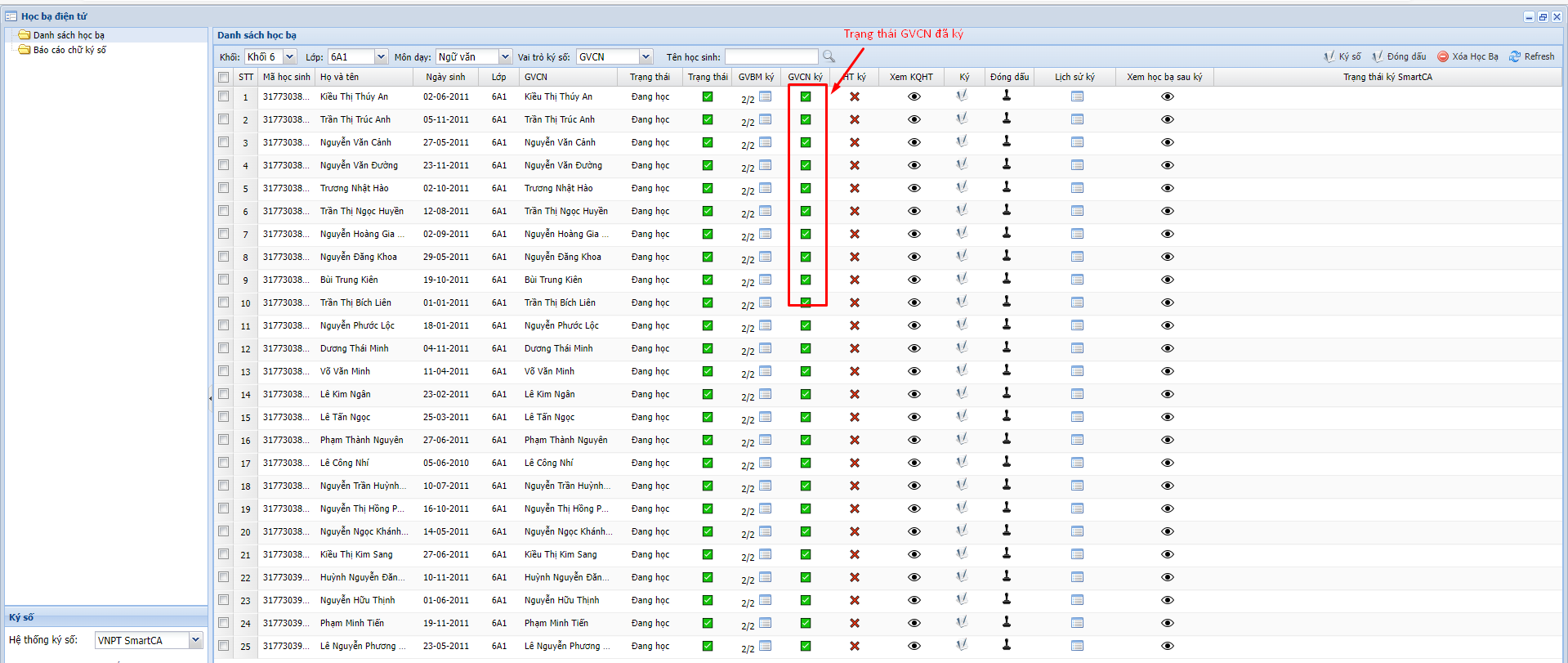The width and height of the screenshot is (1568, 663).
Task: View signed record for Trương Nhật Hào
Action: [x=1167, y=188]
